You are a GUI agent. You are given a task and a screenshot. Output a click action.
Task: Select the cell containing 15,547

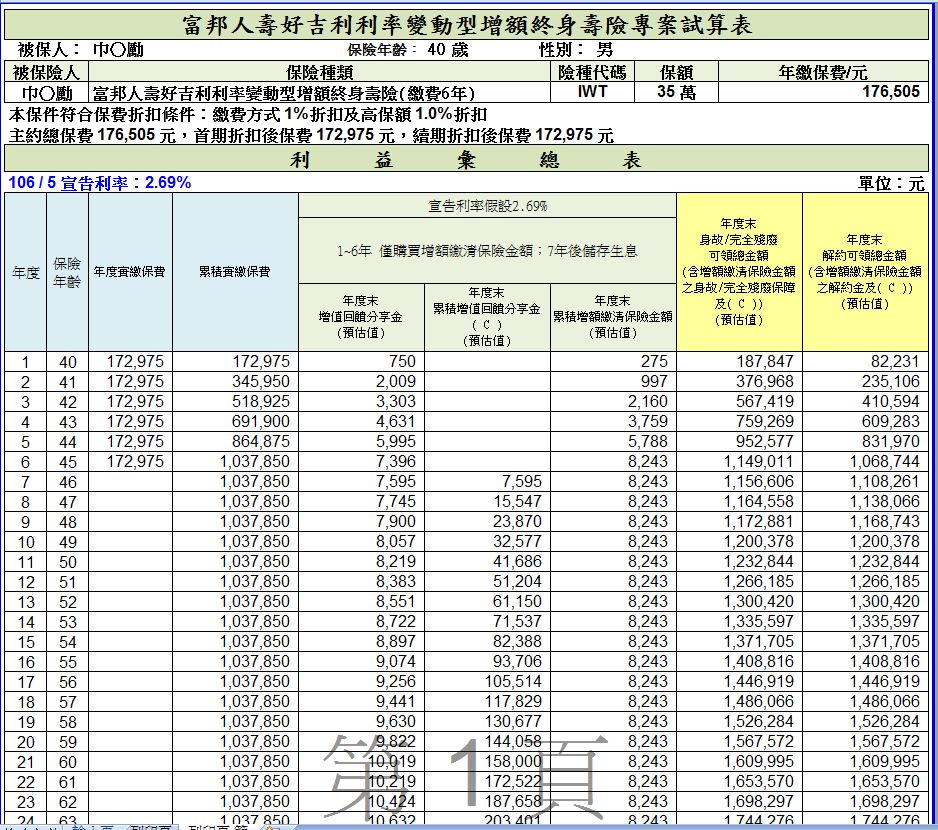(487, 501)
